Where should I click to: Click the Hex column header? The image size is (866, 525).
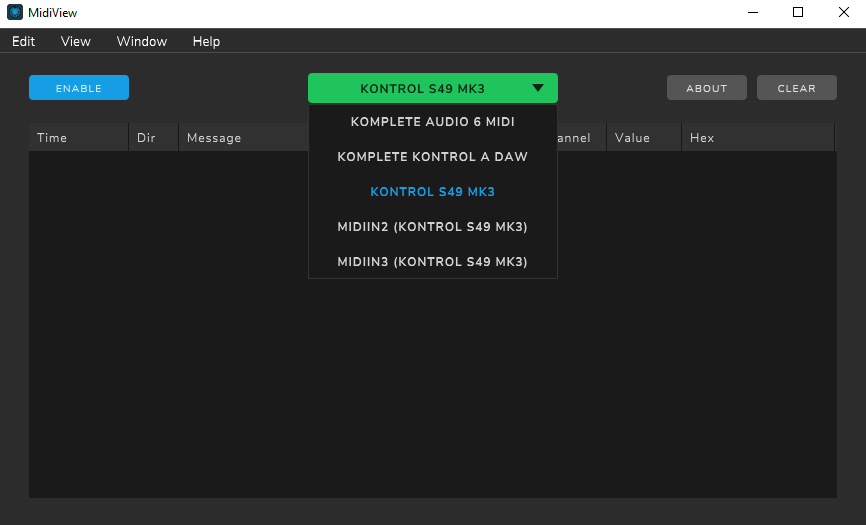pyautogui.click(x=758, y=137)
